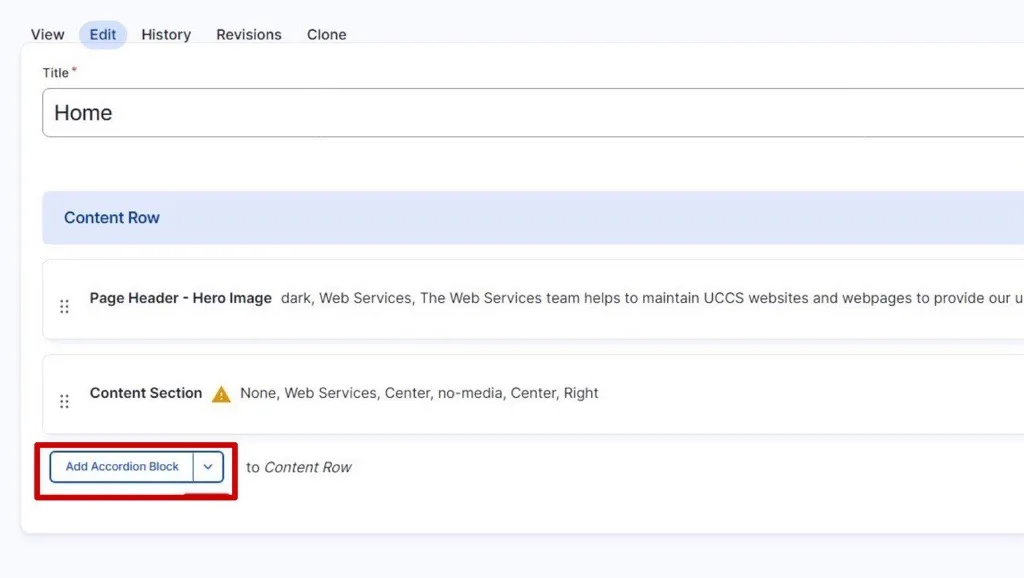The height and width of the screenshot is (578, 1024).
Task: Click the italic 'Content Row' text beside add button
Action: tap(308, 467)
